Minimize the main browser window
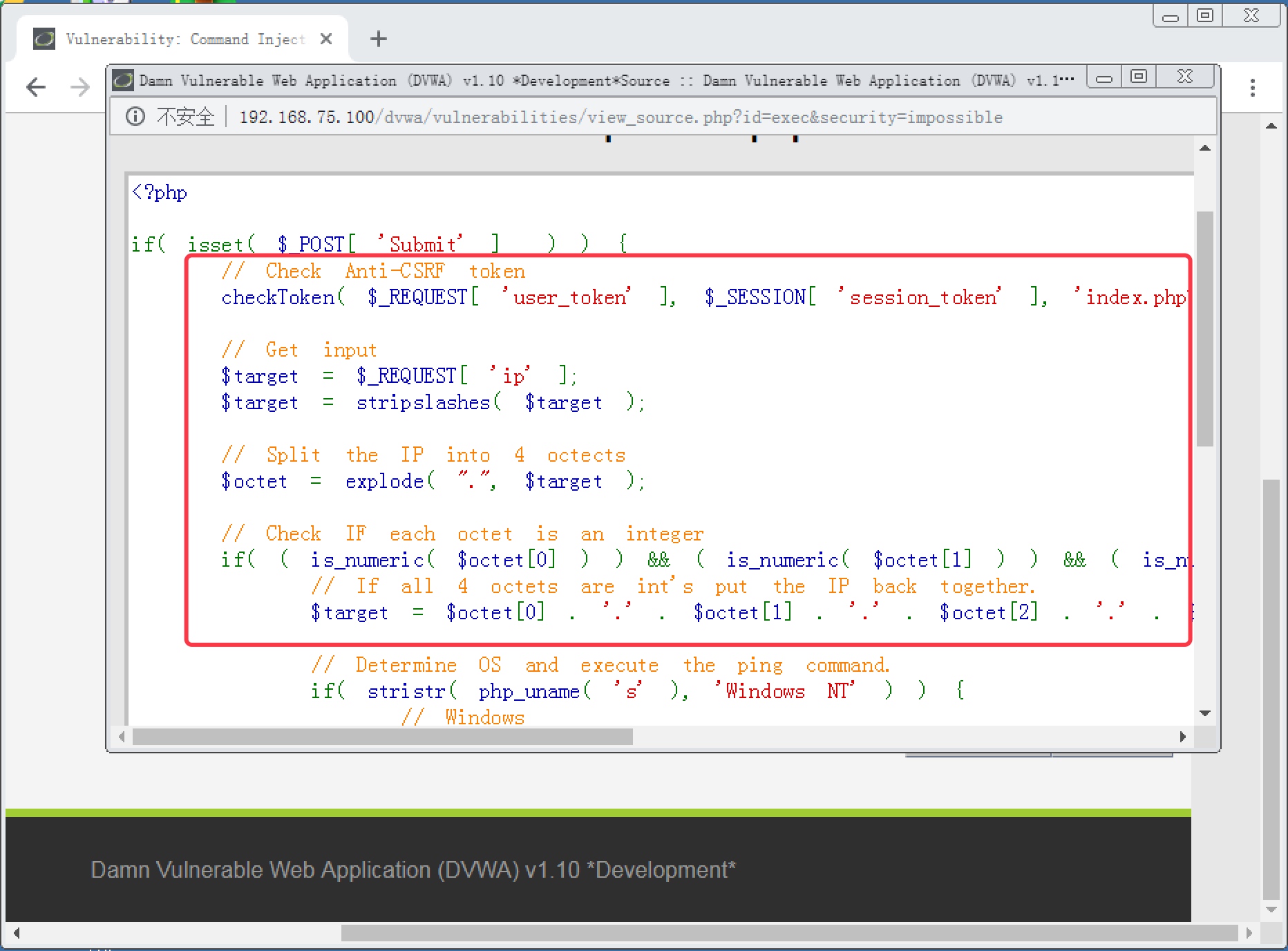 [x=1171, y=16]
